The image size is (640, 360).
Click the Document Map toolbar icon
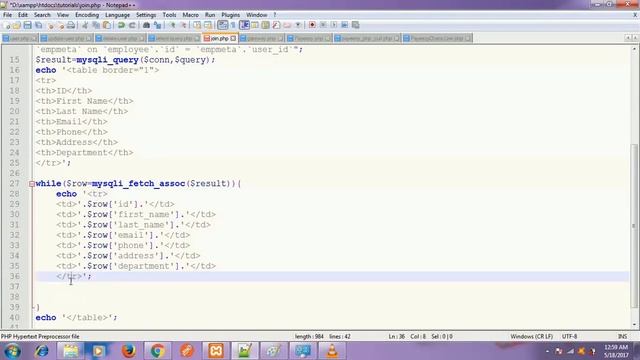pyautogui.click(x=265, y=25)
